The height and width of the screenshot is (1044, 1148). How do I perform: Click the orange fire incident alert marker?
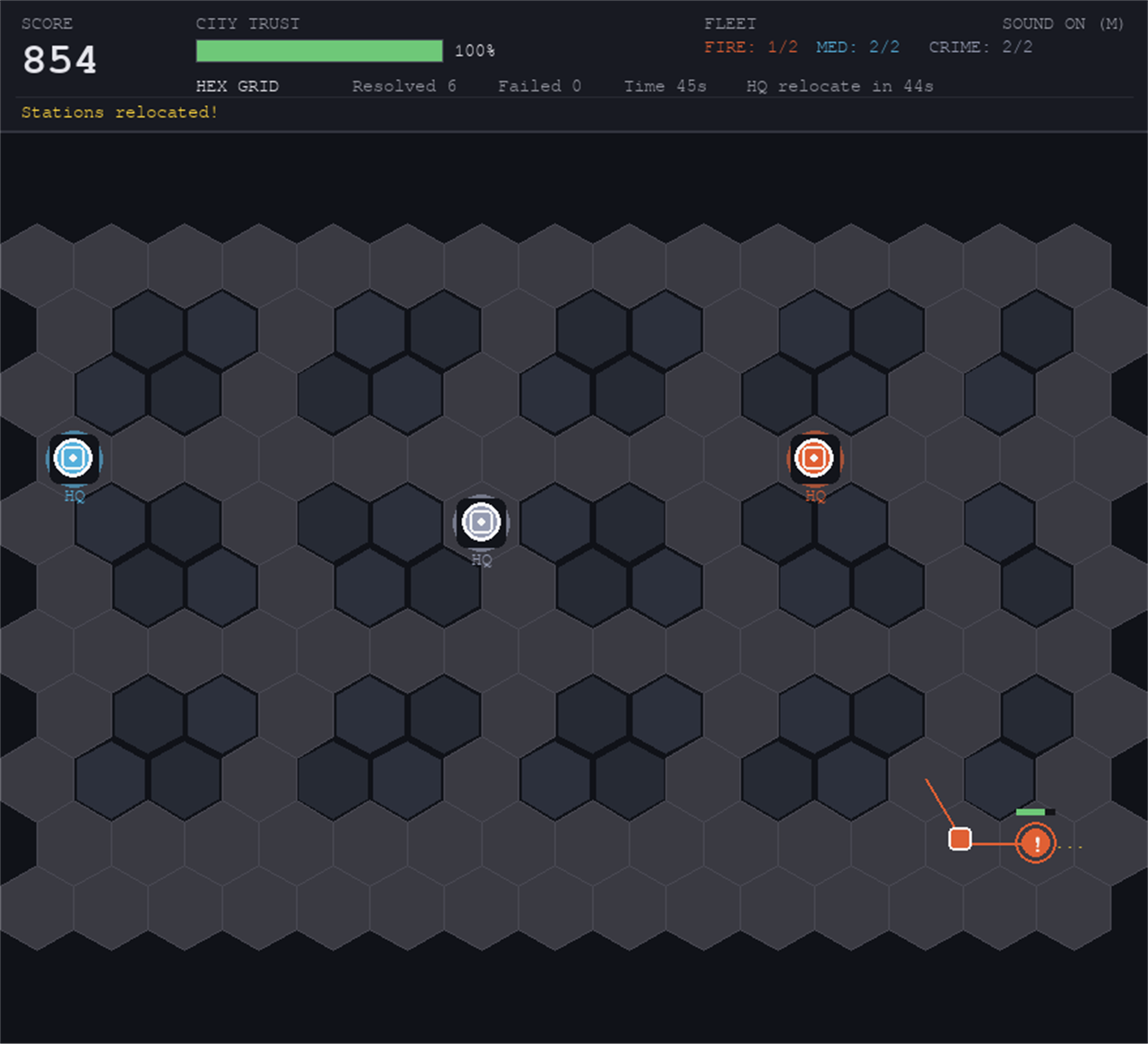coord(1036,844)
